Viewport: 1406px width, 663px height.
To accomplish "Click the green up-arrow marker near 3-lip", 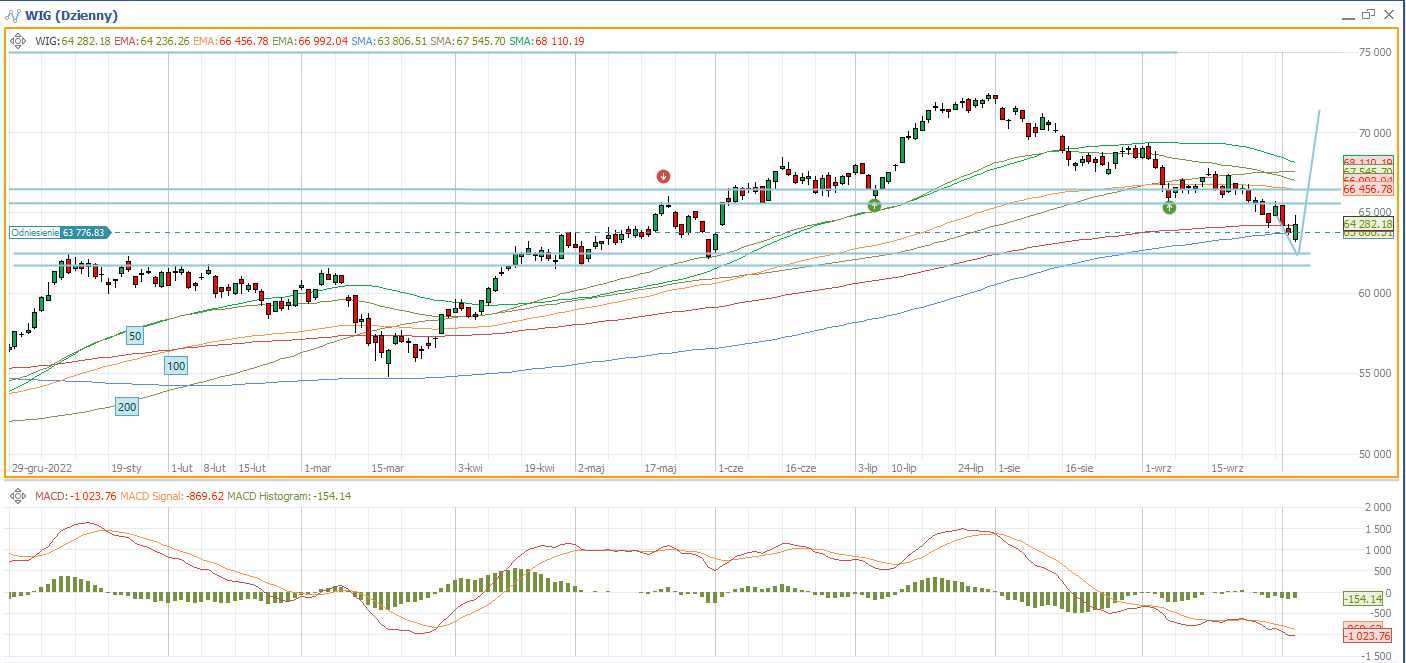I will coord(874,205).
